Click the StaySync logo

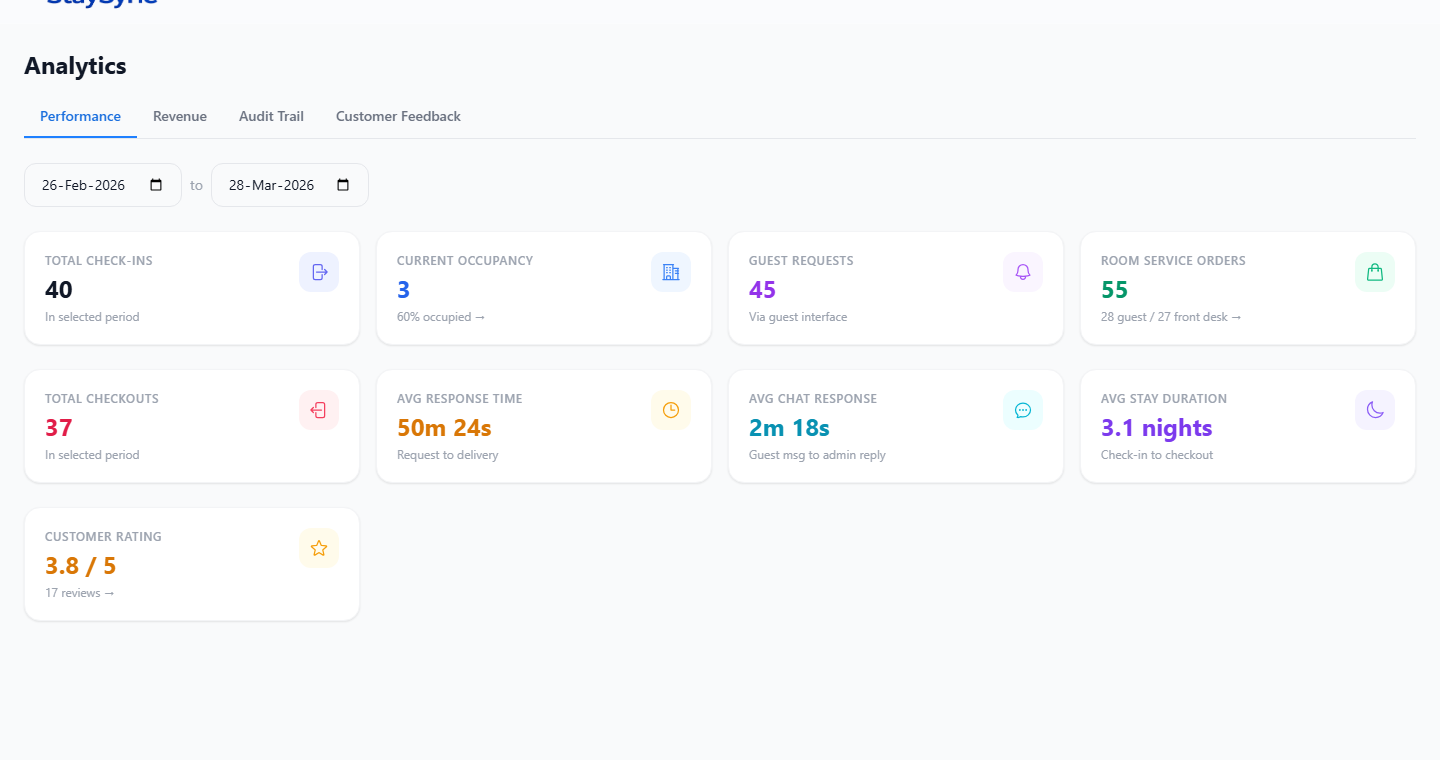[x=100, y=4]
